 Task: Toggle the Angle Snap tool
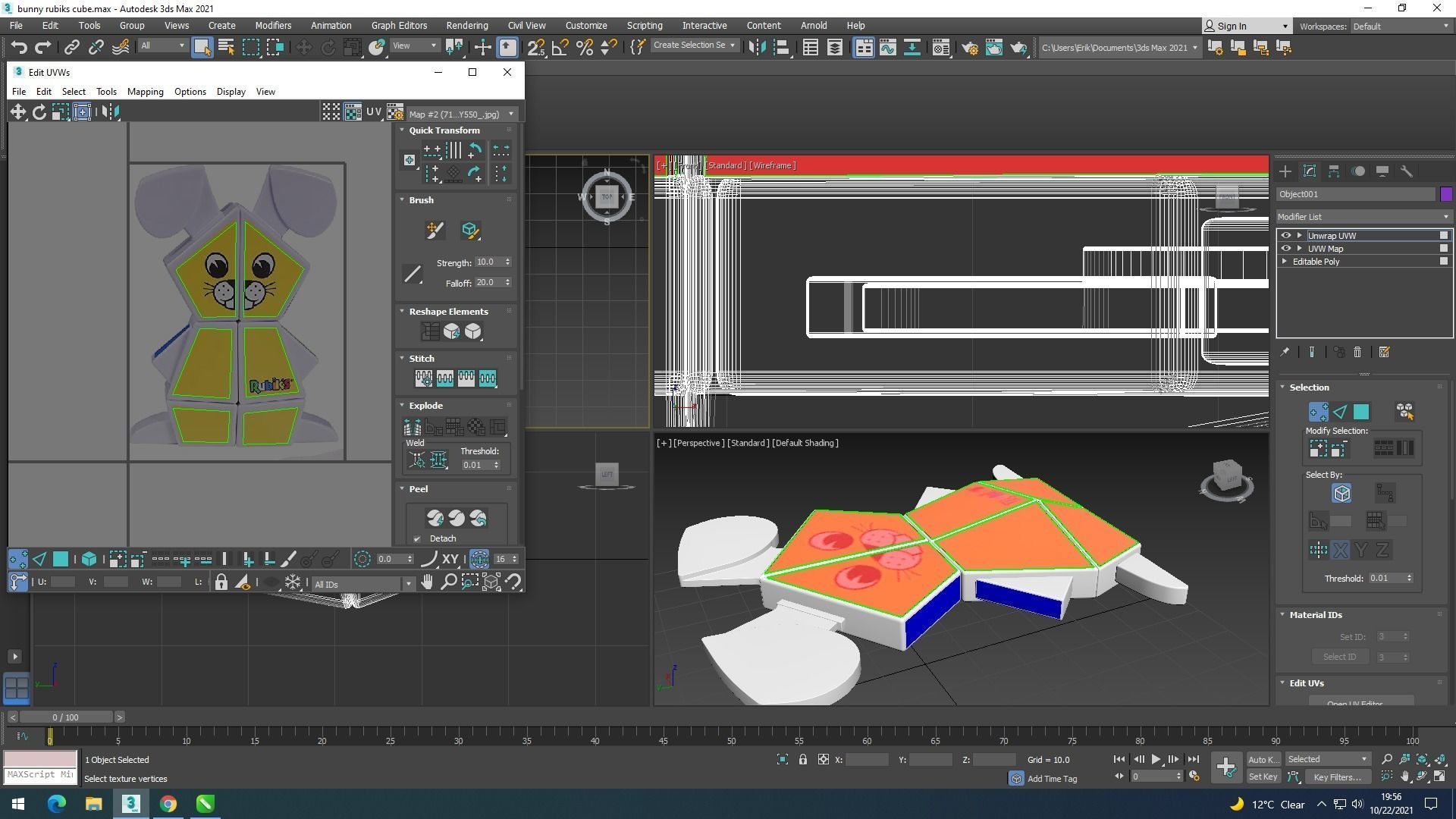pyautogui.click(x=560, y=48)
